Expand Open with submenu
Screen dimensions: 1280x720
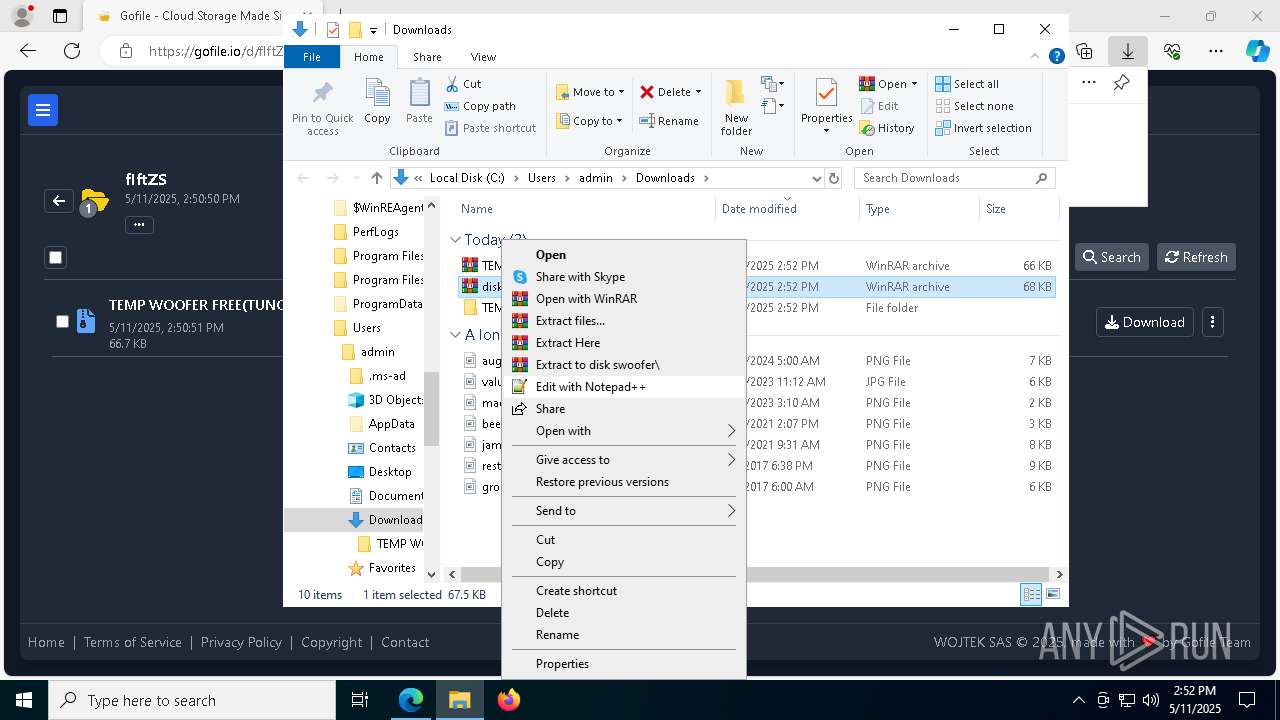(x=624, y=431)
